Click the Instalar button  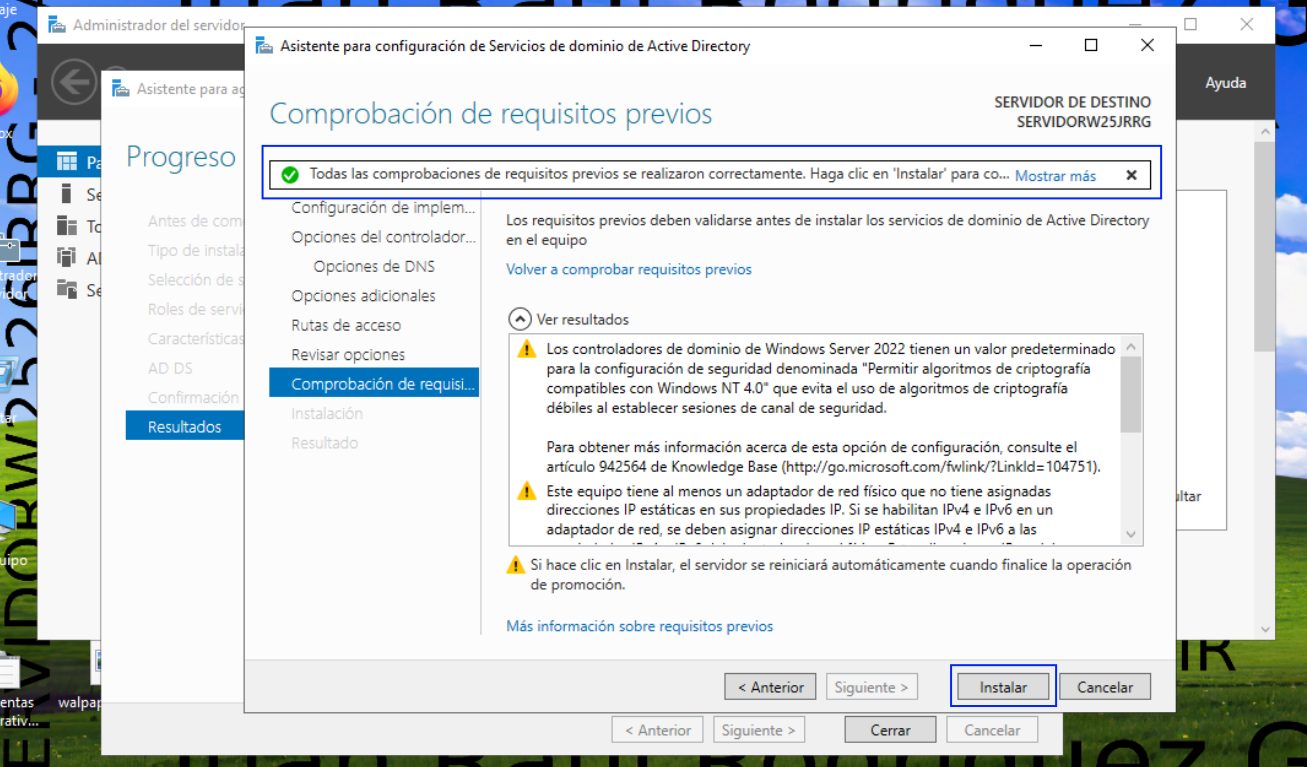pos(1003,687)
